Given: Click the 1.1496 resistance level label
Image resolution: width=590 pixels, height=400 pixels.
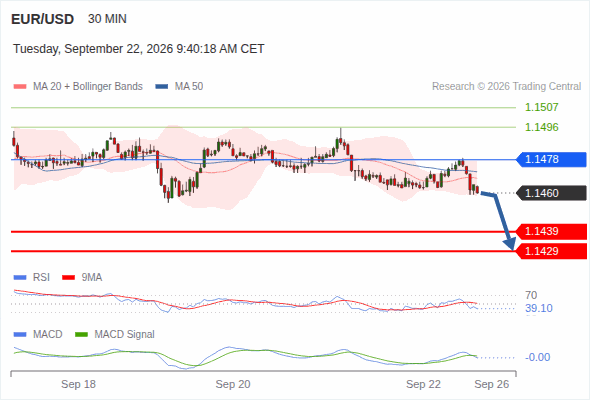Looking at the screenshot, I should tap(542, 127).
